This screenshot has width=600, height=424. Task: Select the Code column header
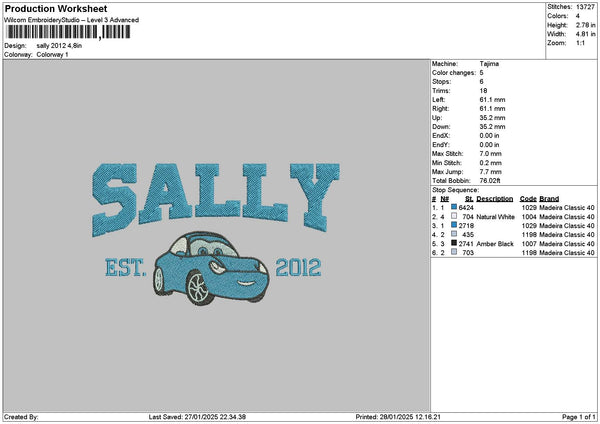(528, 199)
